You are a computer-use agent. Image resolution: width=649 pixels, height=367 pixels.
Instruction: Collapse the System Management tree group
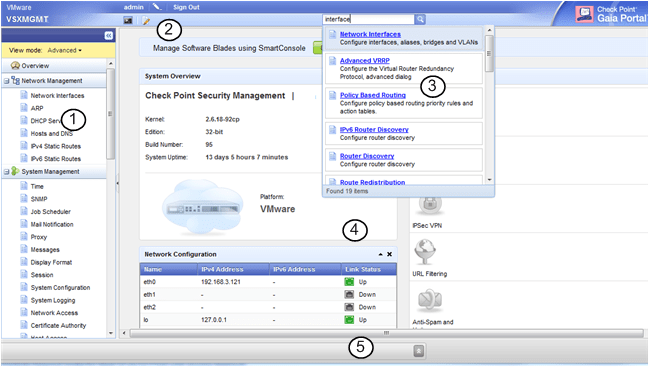6,172
